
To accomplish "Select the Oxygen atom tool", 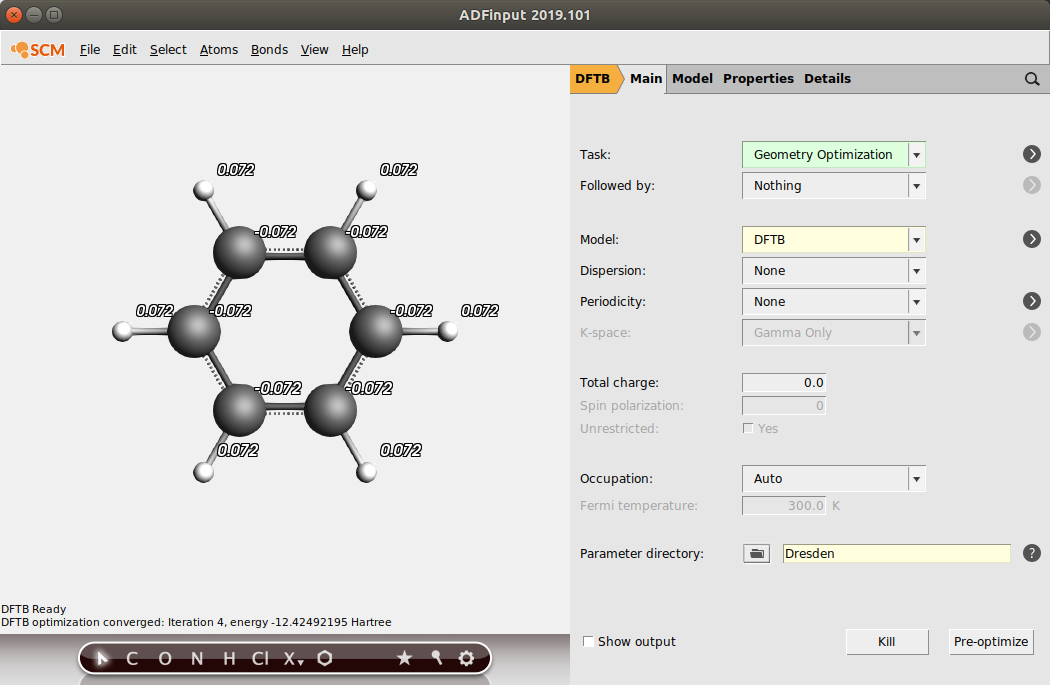I will 165,659.
